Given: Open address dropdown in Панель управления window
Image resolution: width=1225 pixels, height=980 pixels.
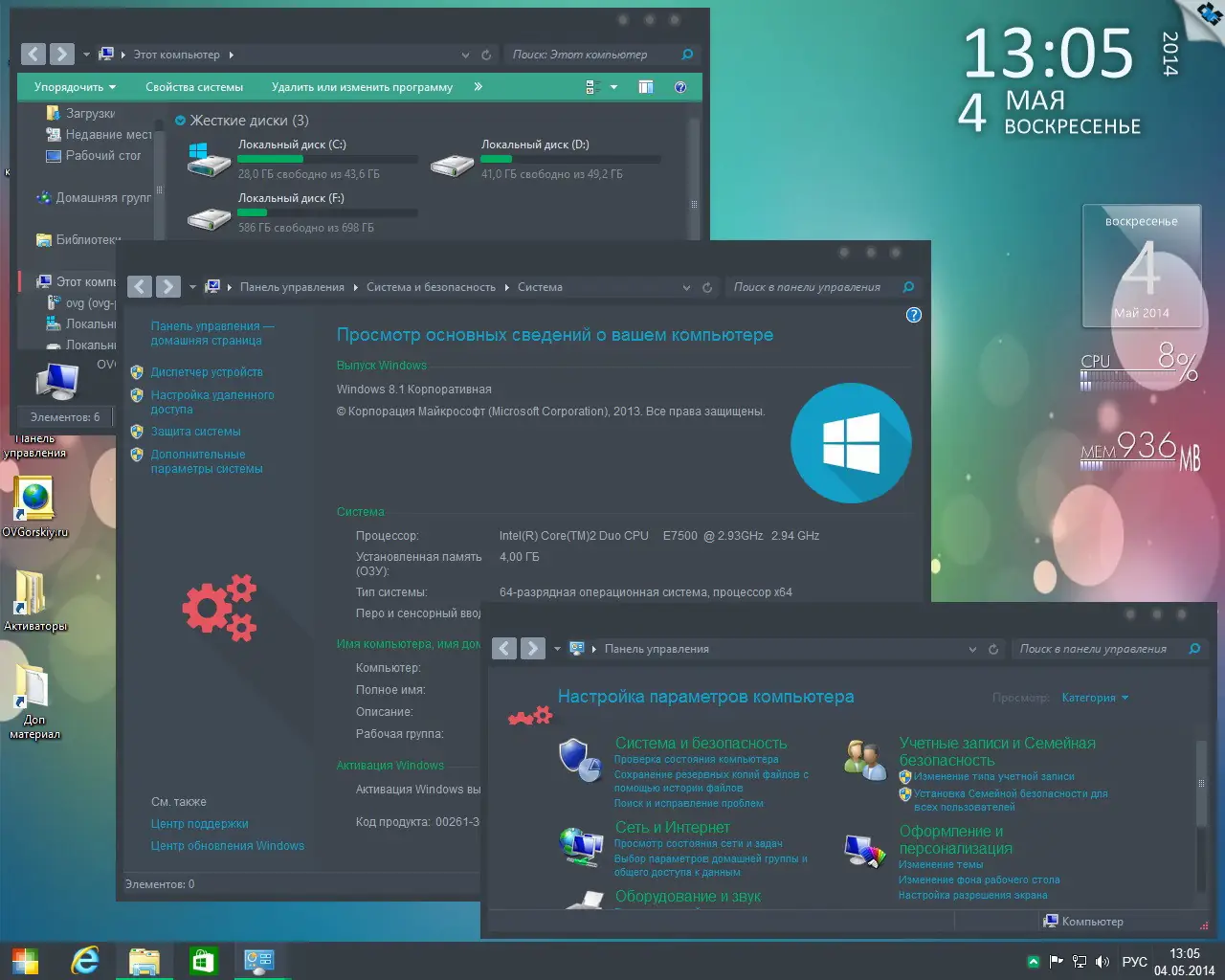Looking at the screenshot, I should 972,649.
